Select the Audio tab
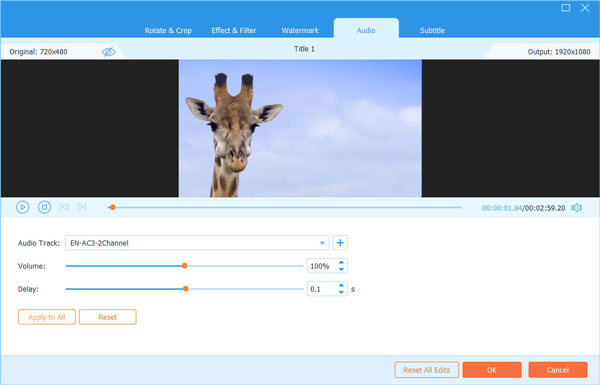Screen dimensions: 600x385 [x=366, y=30]
